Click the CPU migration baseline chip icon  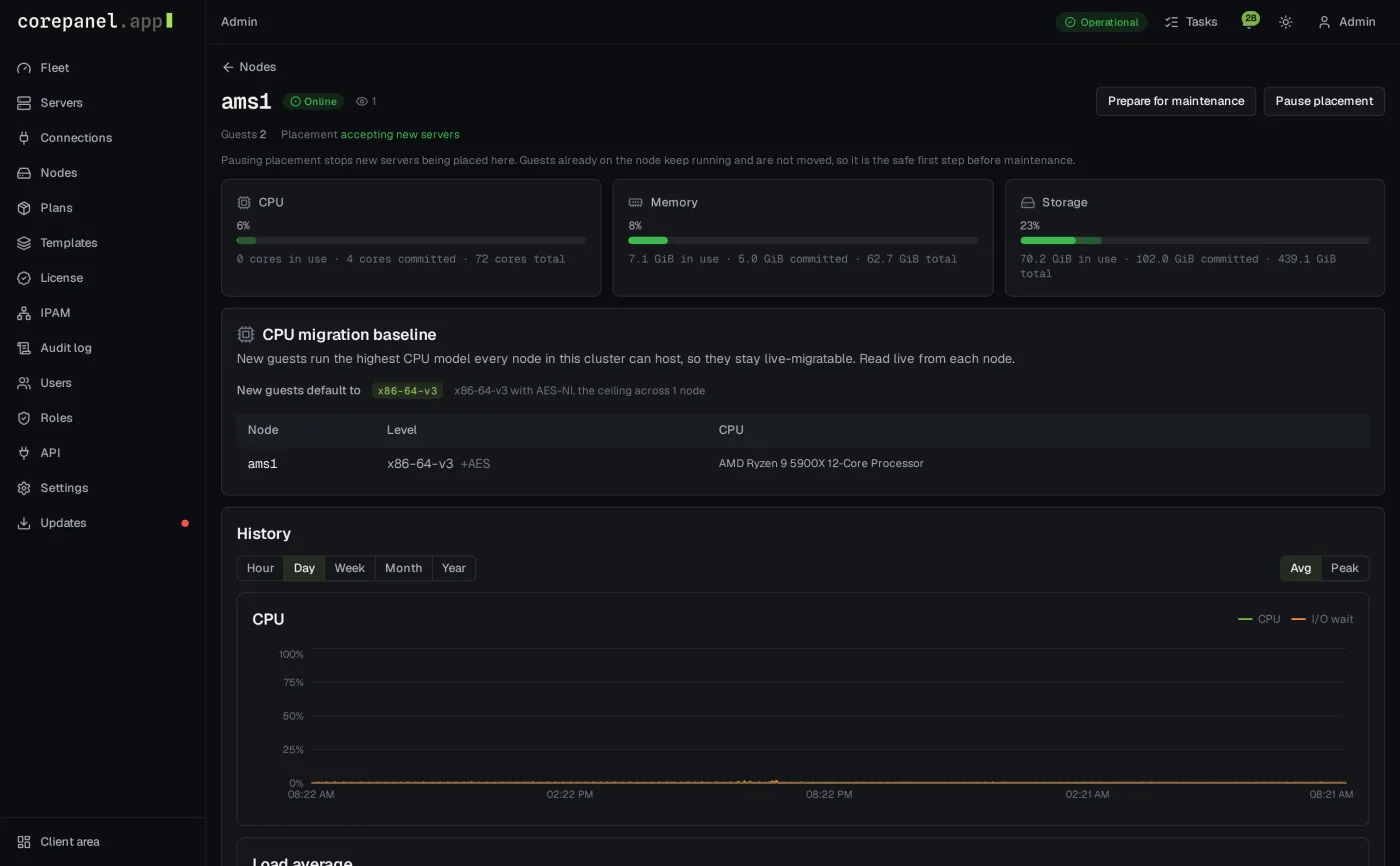[x=246, y=334]
